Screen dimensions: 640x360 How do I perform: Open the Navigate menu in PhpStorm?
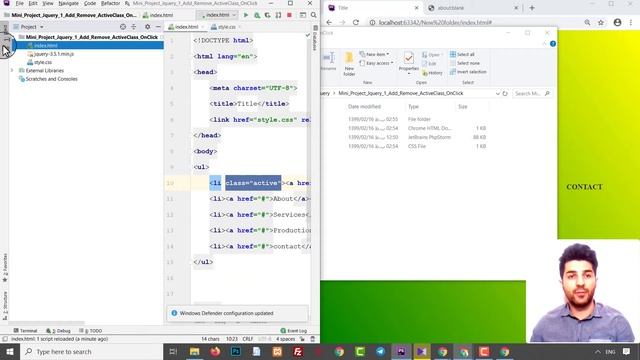(69, 3)
